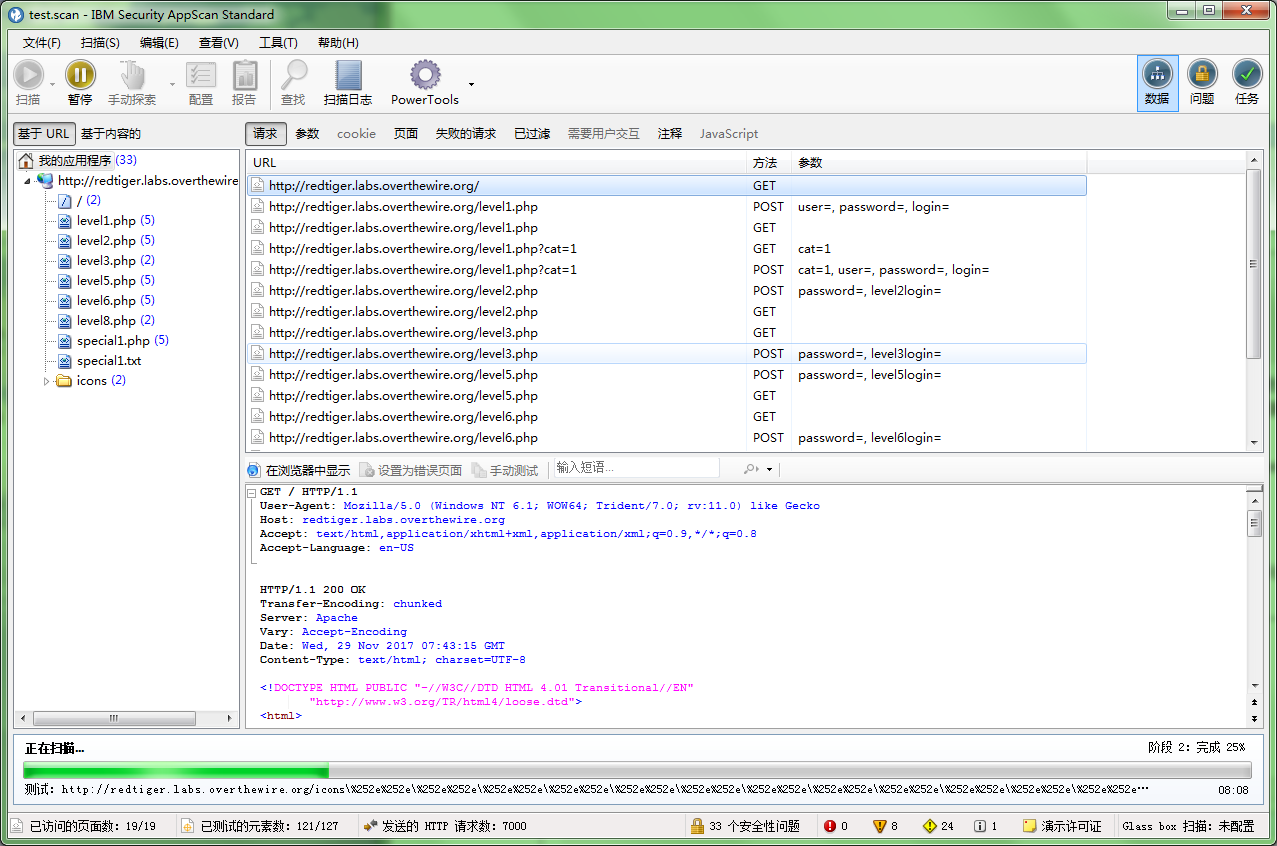Click the search binoculars icon
The height and width of the screenshot is (846, 1277).
point(750,469)
